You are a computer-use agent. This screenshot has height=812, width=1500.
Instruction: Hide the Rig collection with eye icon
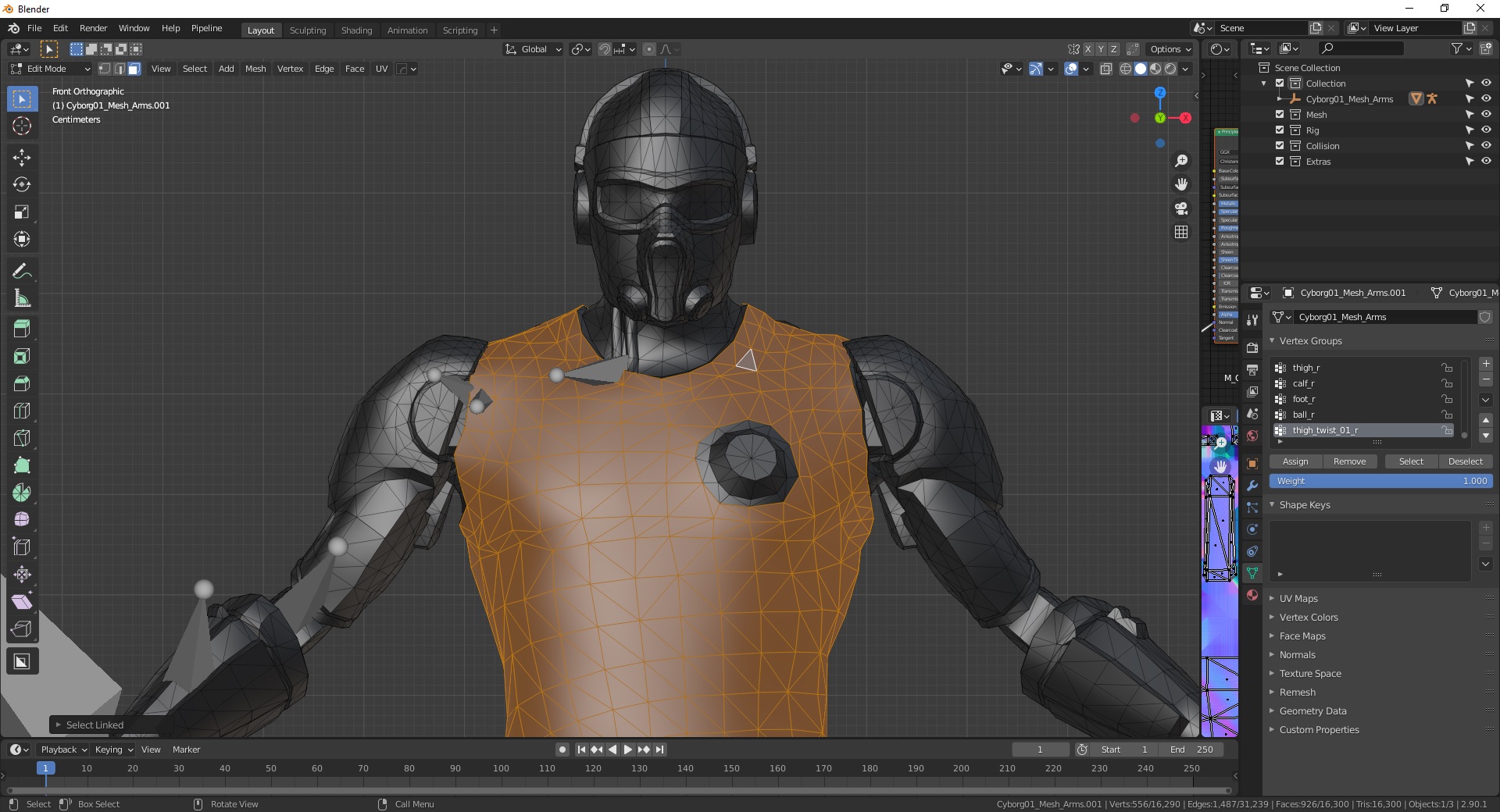pos(1486,130)
